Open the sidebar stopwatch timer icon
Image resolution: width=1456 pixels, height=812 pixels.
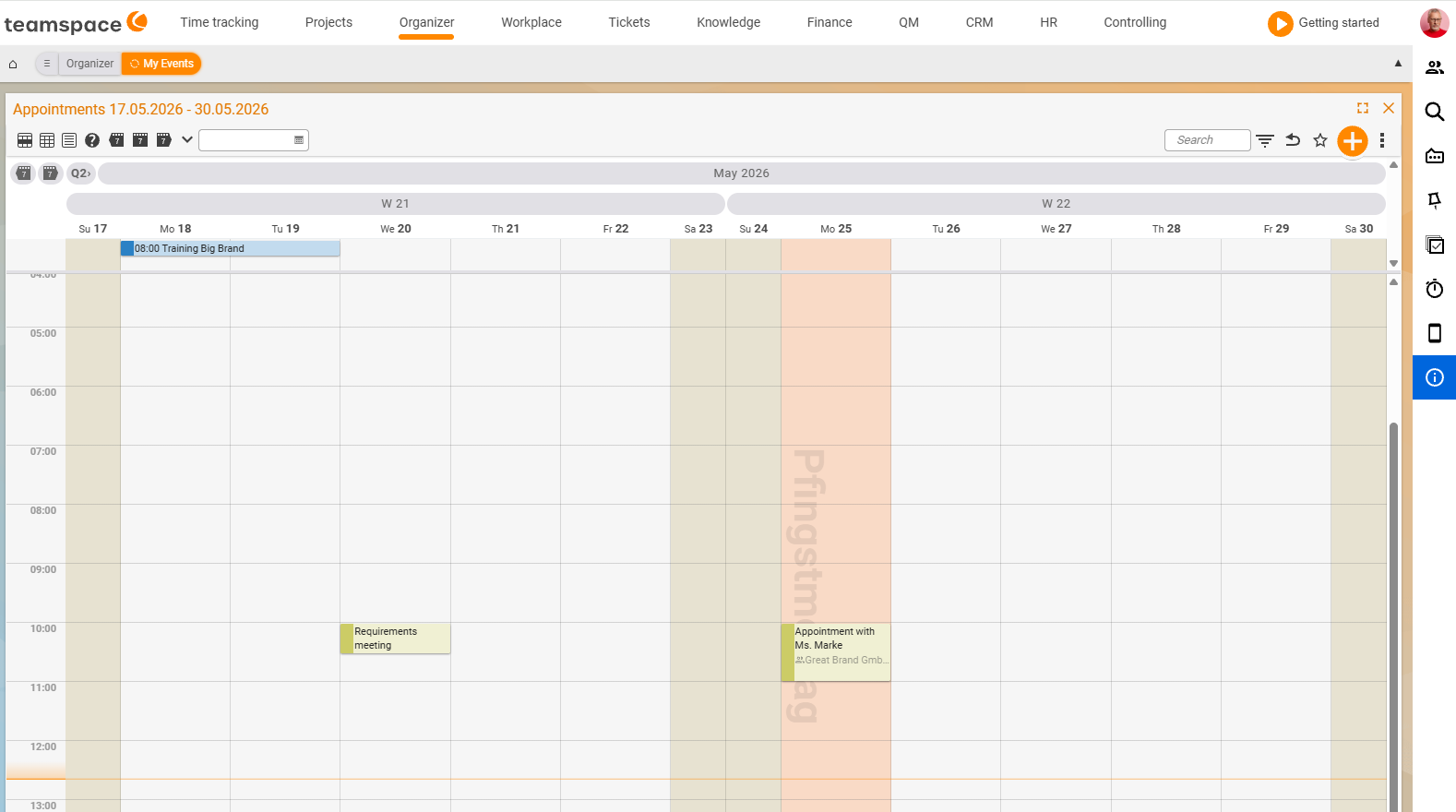tap(1435, 289)
